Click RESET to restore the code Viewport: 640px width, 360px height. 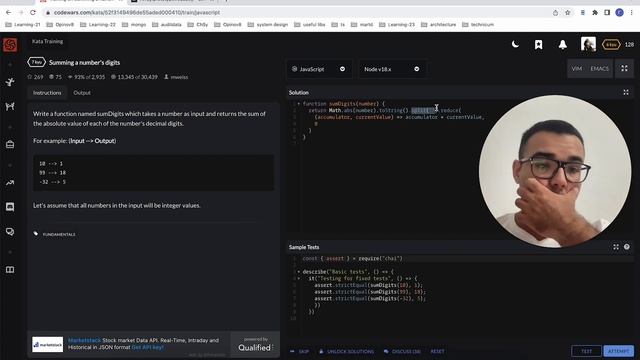click(438, 351)
